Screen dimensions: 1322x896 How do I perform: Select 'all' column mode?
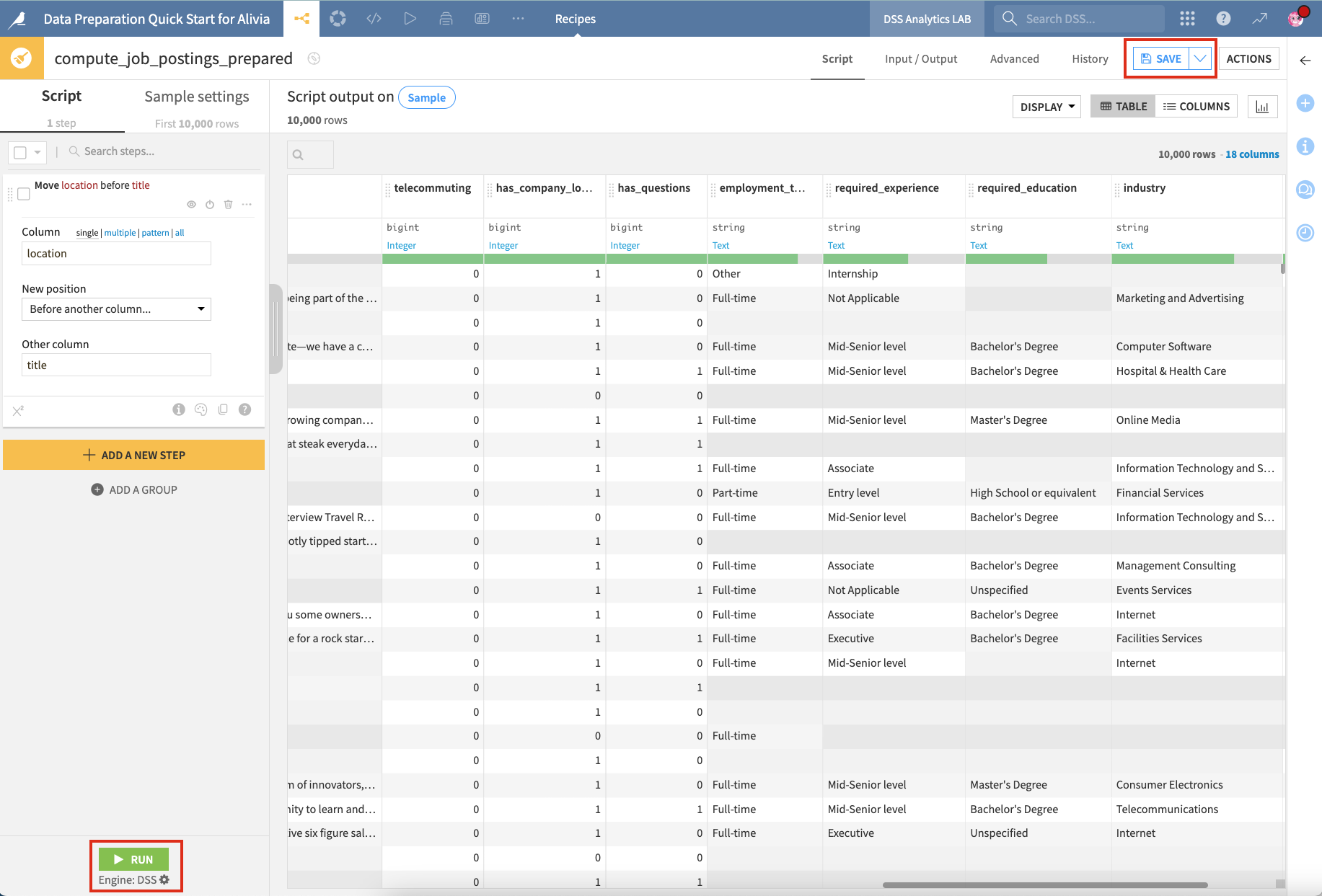tap(180, 233)
